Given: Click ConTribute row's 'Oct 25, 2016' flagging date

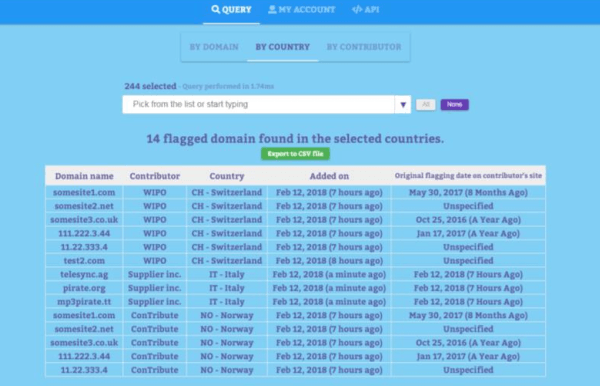Looking at the screenshot, I should tap(468, 343).
